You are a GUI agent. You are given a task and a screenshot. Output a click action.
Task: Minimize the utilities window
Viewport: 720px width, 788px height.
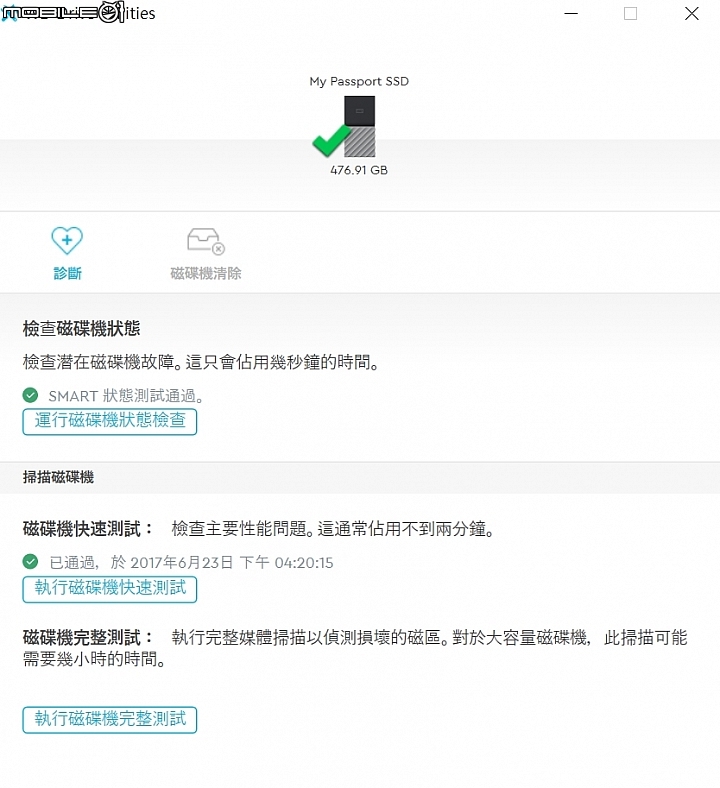pos(571,14)
